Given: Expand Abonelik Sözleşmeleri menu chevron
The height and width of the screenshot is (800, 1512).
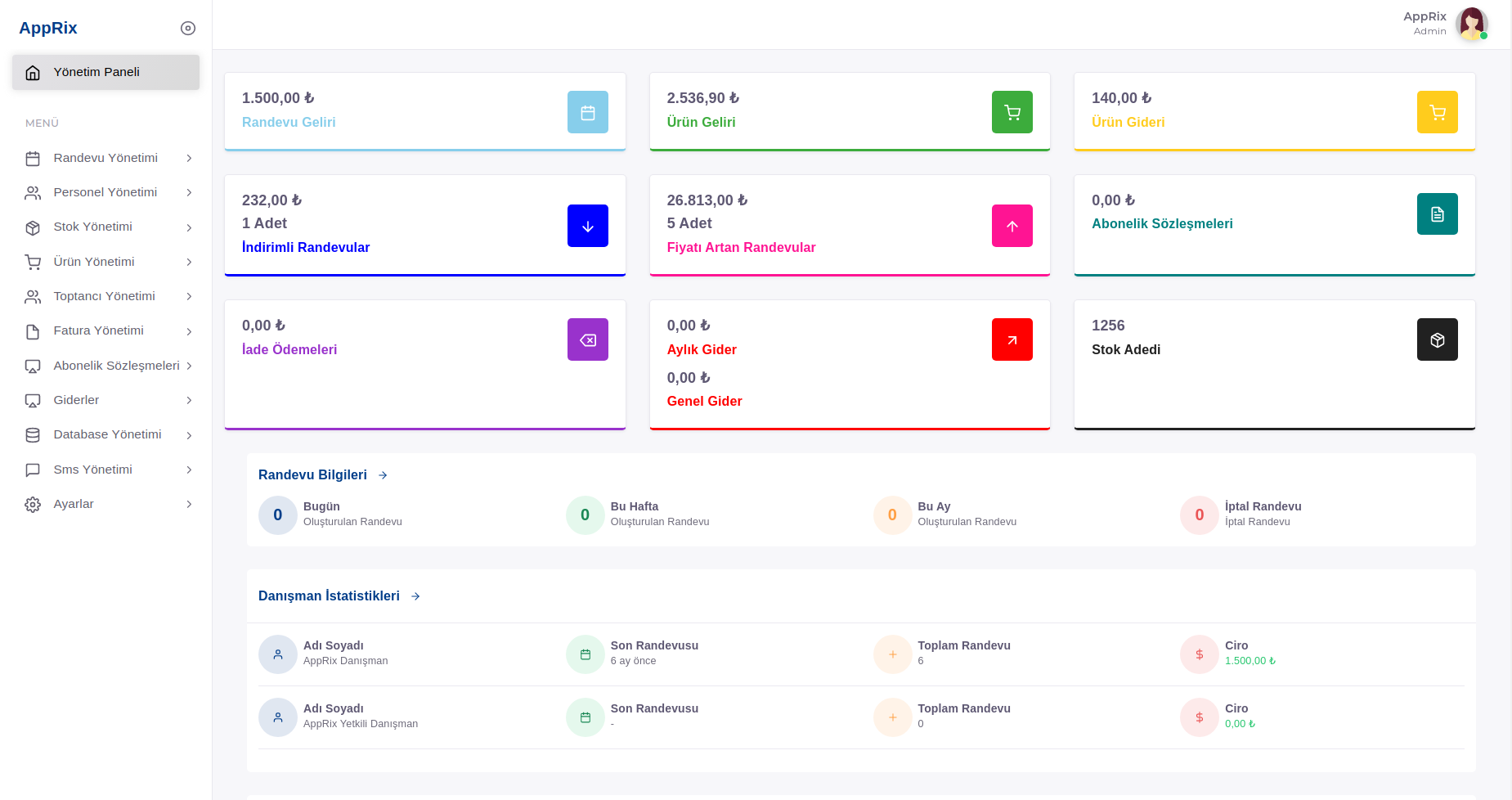Looking at the screenshot, I should 189,366.
